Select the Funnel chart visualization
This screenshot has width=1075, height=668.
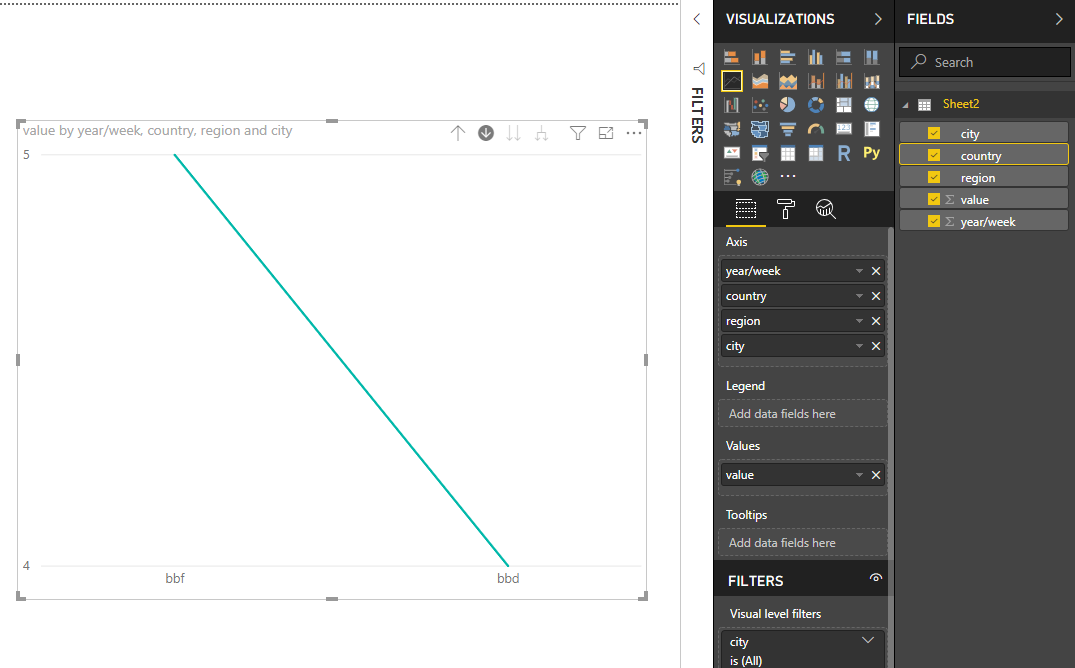(788, 129)
